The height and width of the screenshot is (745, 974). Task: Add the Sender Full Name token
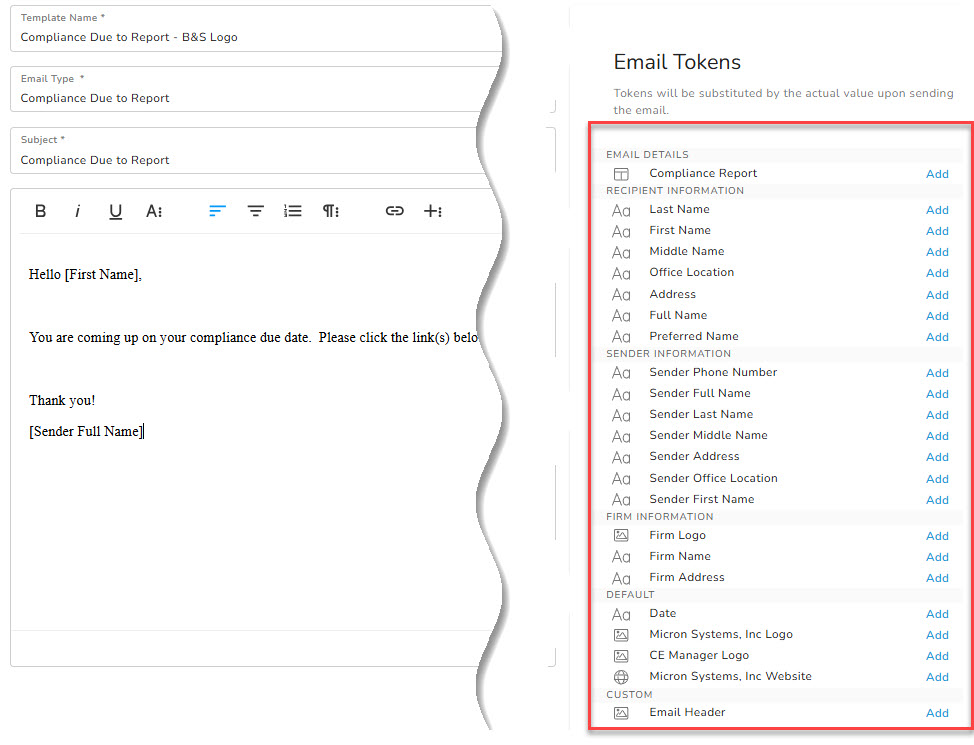click(937, 395)
